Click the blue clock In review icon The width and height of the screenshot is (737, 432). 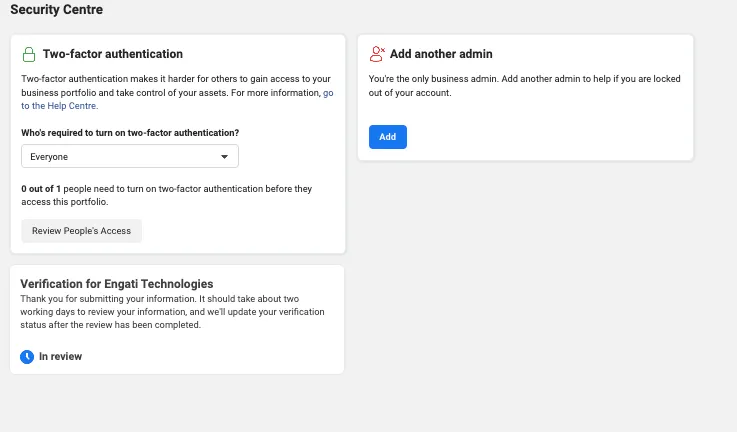tap(27, 357)
